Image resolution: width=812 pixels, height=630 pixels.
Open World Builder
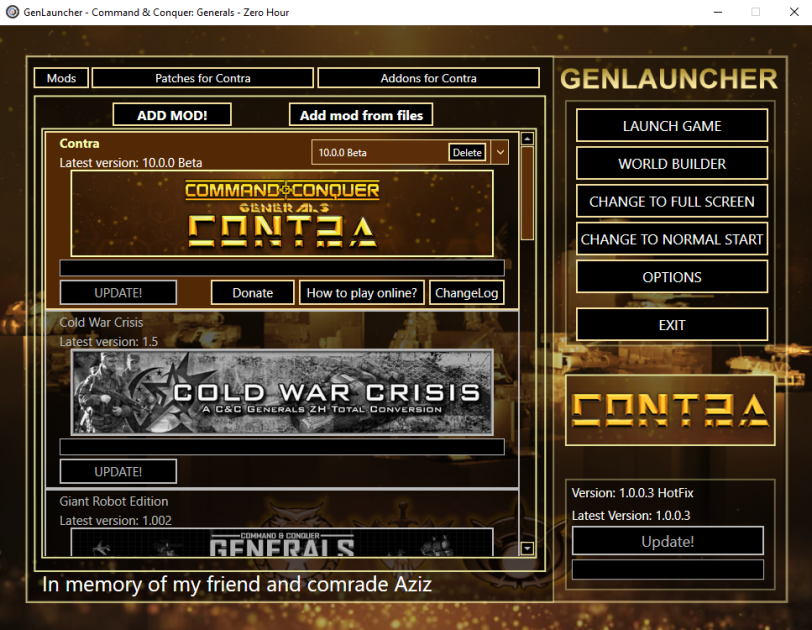tap(672, 164)
